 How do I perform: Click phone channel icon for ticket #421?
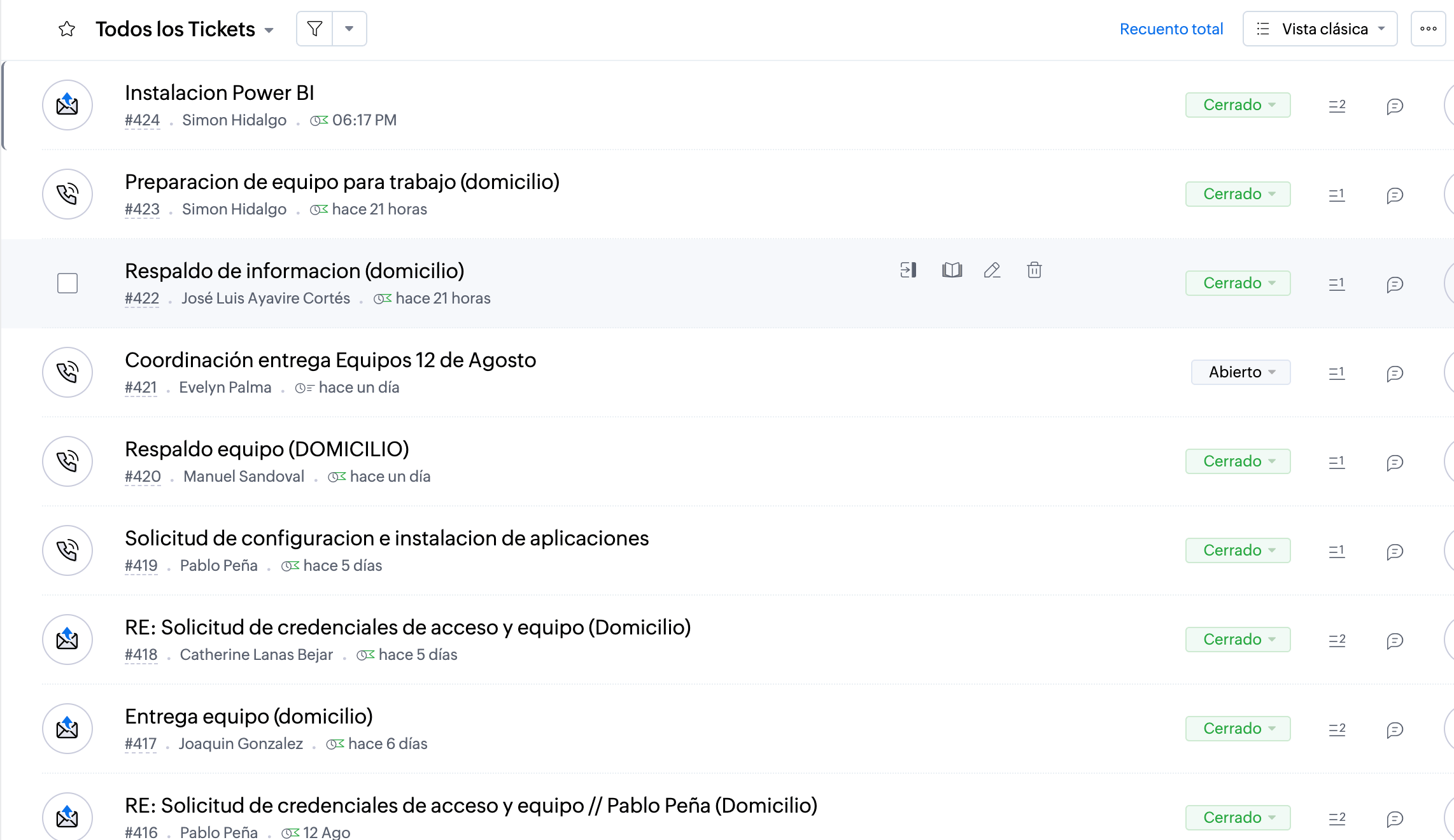[x=67, y=372]
